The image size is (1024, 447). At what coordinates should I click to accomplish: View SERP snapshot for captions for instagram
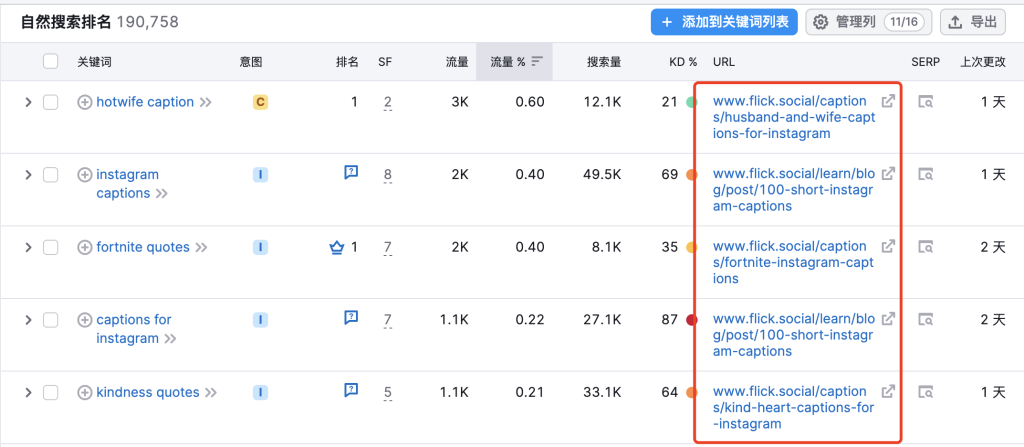click(x=925, y=320)
